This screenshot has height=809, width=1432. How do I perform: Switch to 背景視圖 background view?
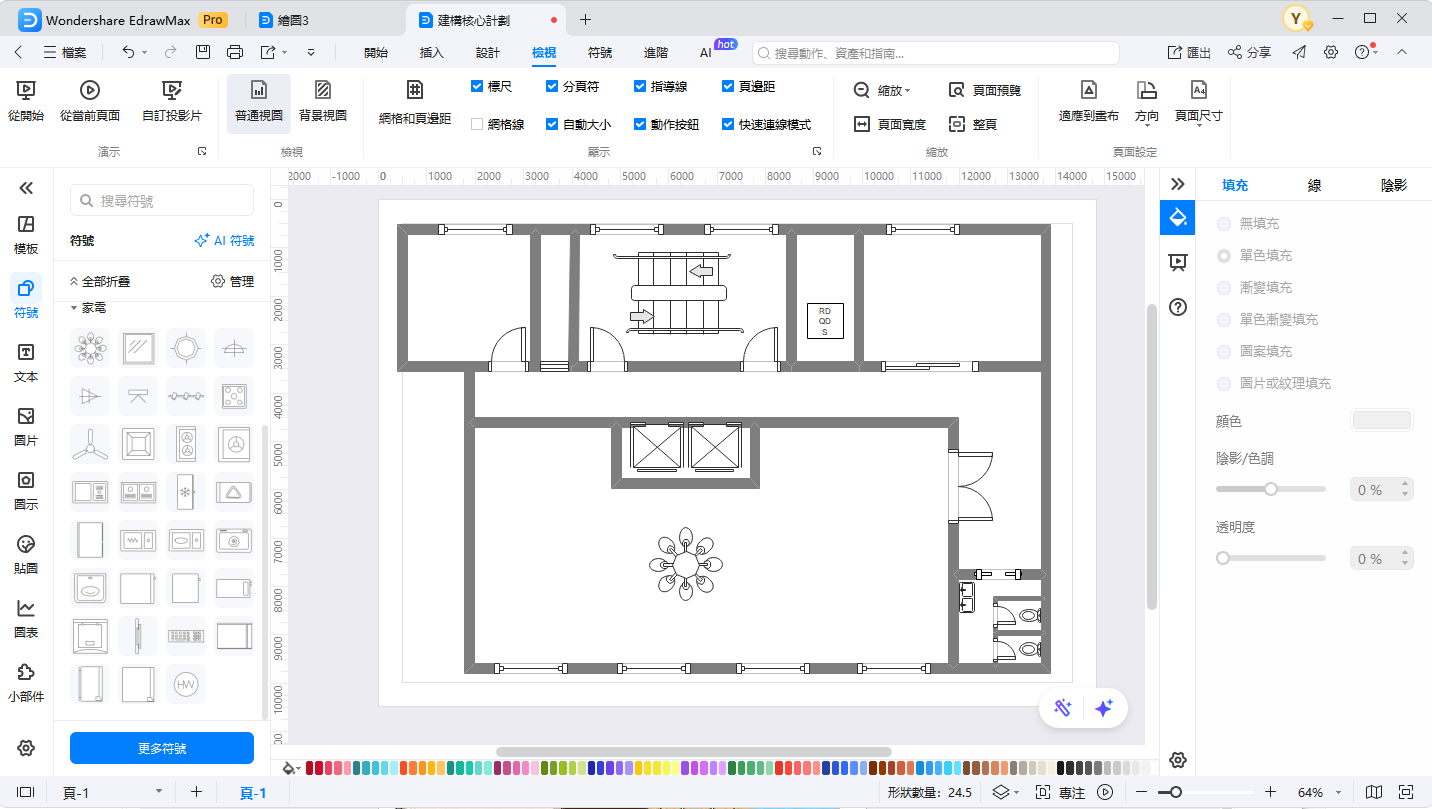click(x=323, y=103)
